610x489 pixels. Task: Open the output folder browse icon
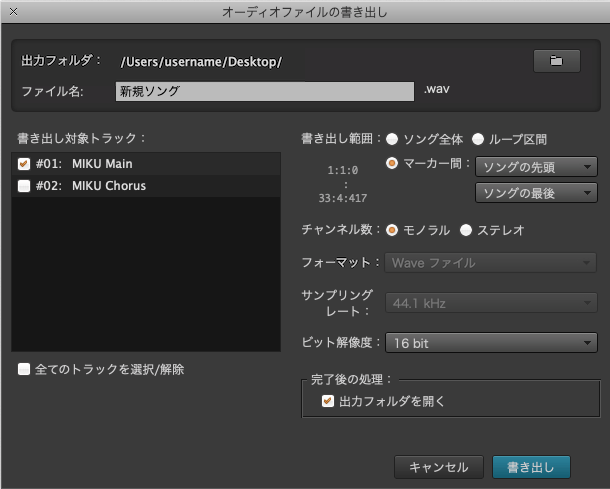(x=557, y=61)
